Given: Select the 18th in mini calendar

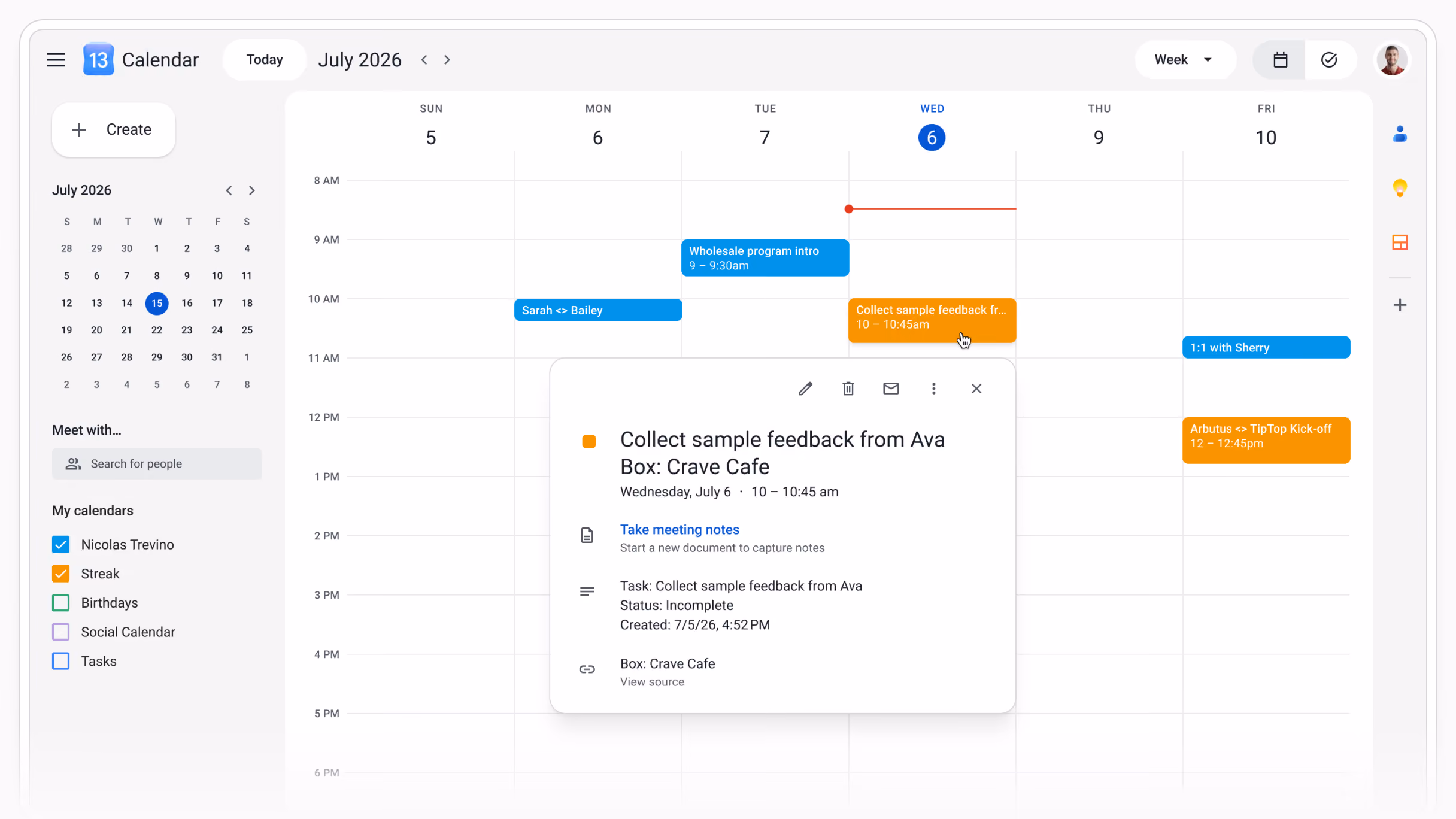Looking at the screenshot, I should (247, 303).
